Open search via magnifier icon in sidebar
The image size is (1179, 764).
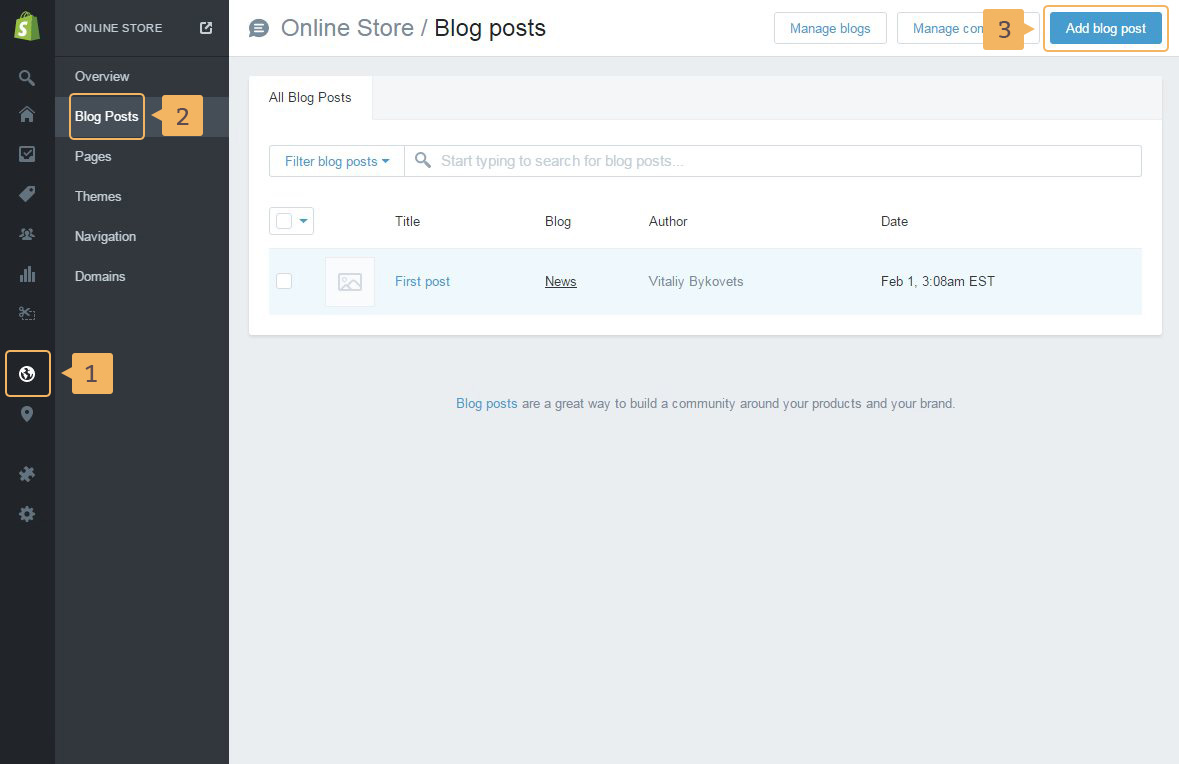27,77
